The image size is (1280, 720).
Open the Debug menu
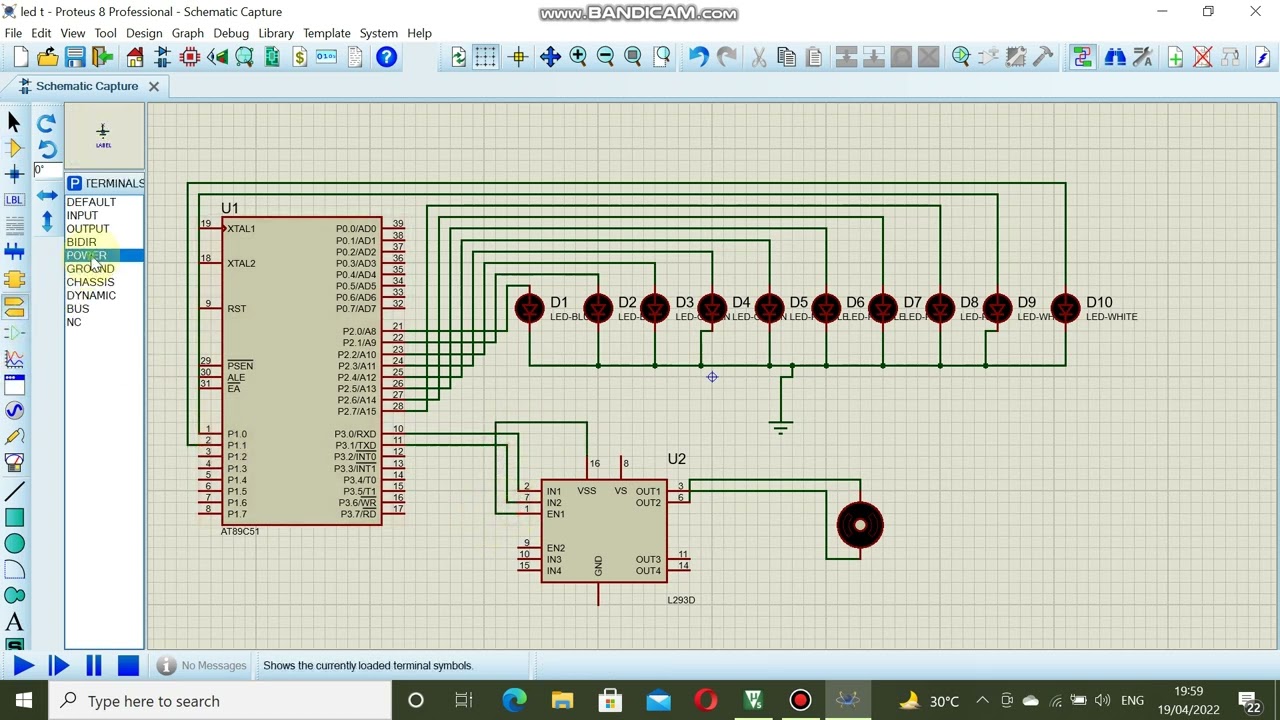pyautogui.click(x=231, y=33)
